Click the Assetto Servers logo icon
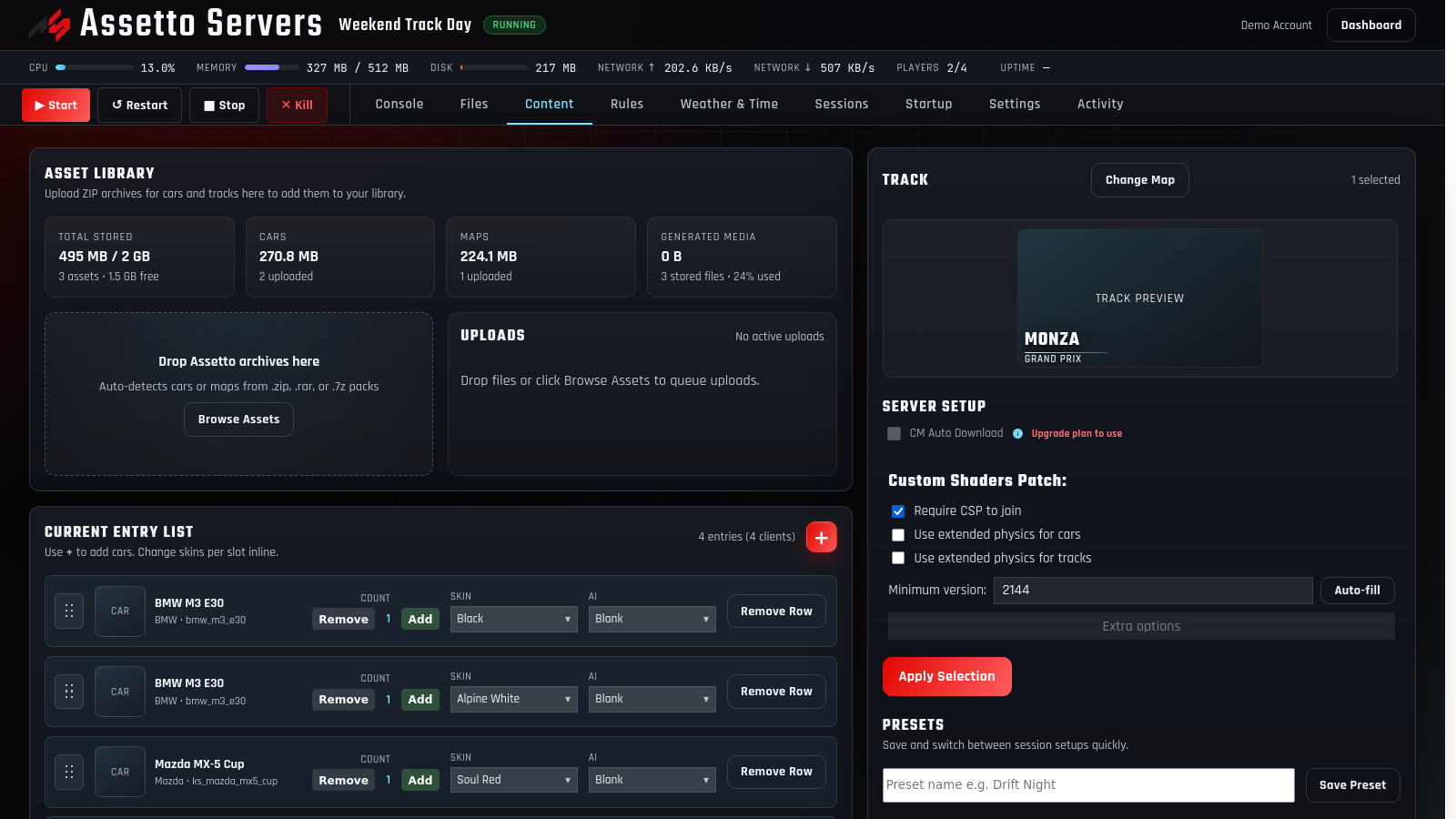 [x=49, y=25]
